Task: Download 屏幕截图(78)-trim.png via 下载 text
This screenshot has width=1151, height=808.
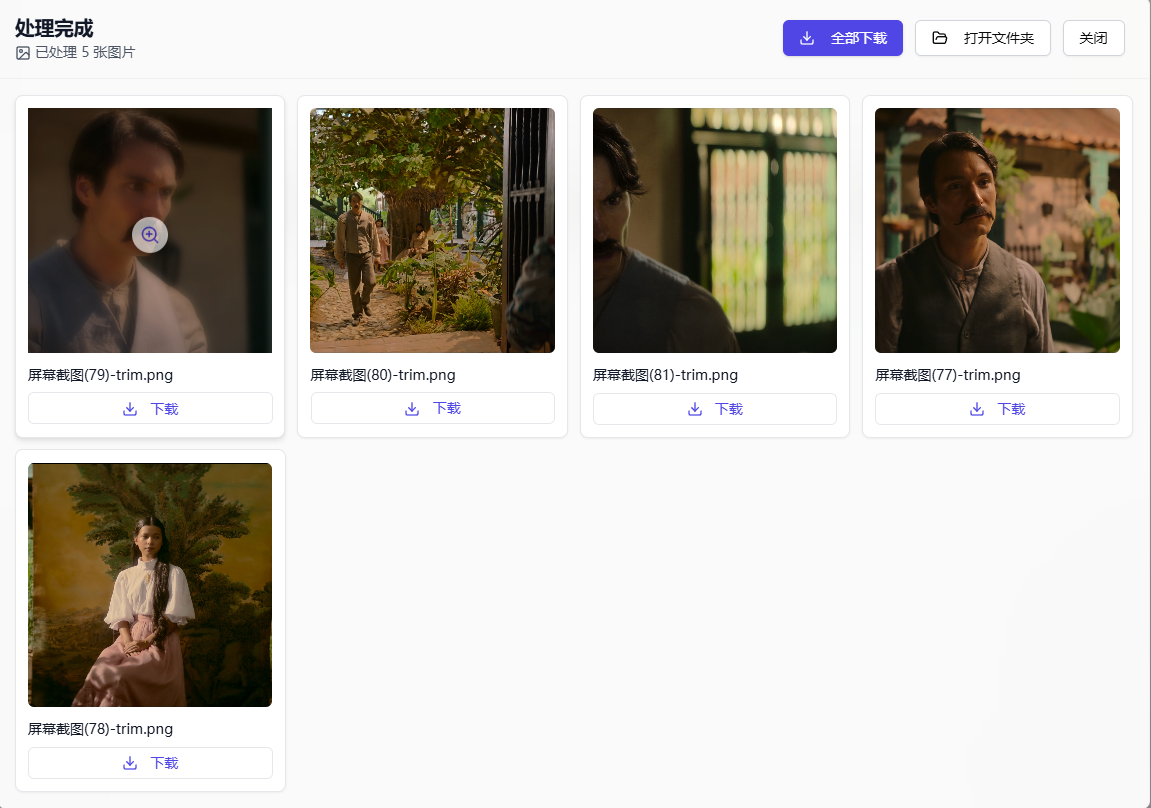Action: tap(165, 763)
